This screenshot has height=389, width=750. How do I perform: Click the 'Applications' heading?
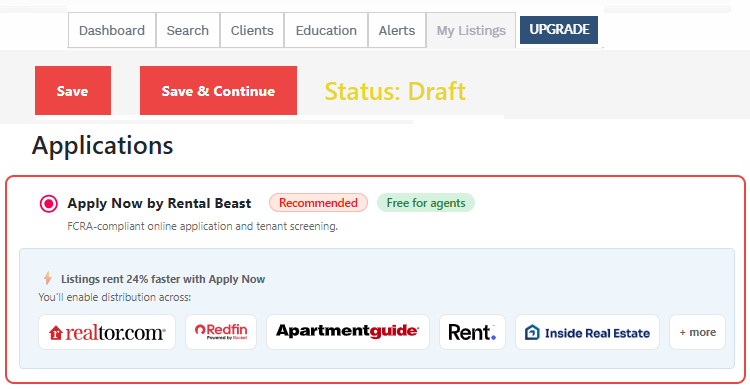point(102,145)
